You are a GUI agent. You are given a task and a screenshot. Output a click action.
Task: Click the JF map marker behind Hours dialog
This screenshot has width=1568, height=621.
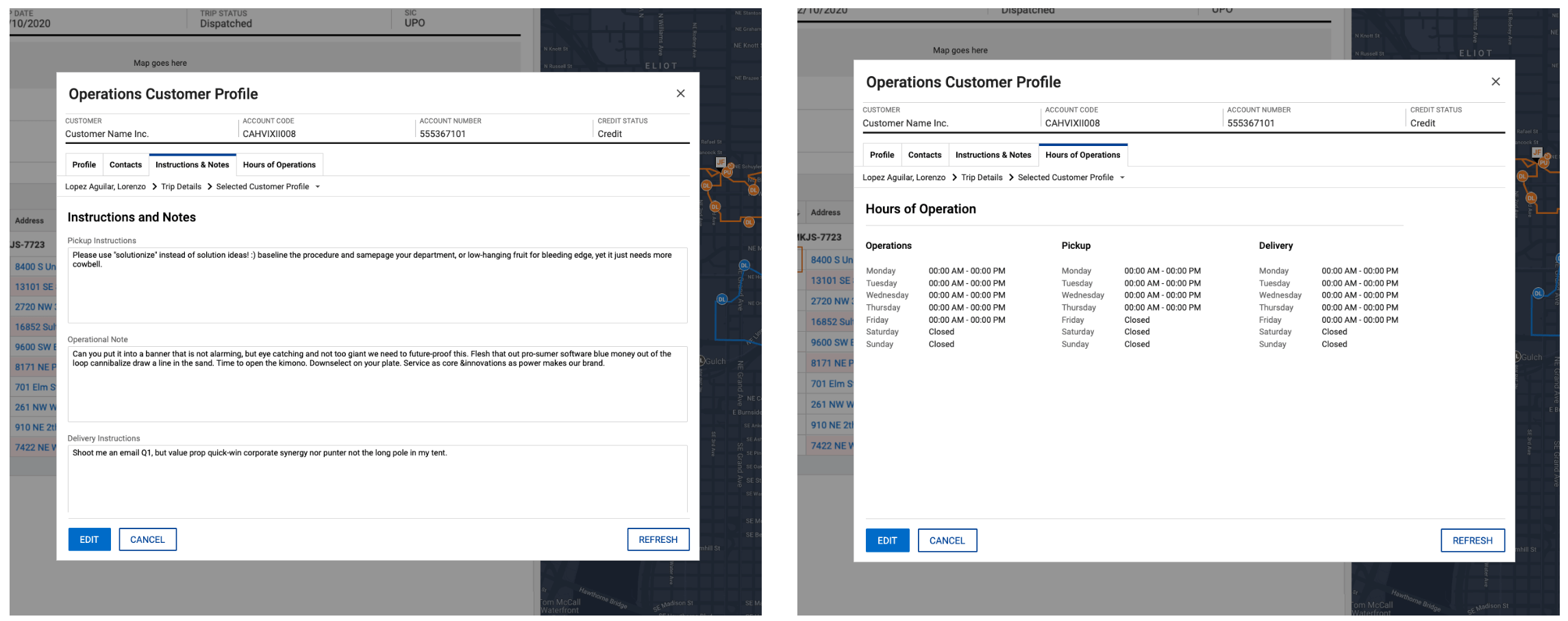pos(1537,152)
